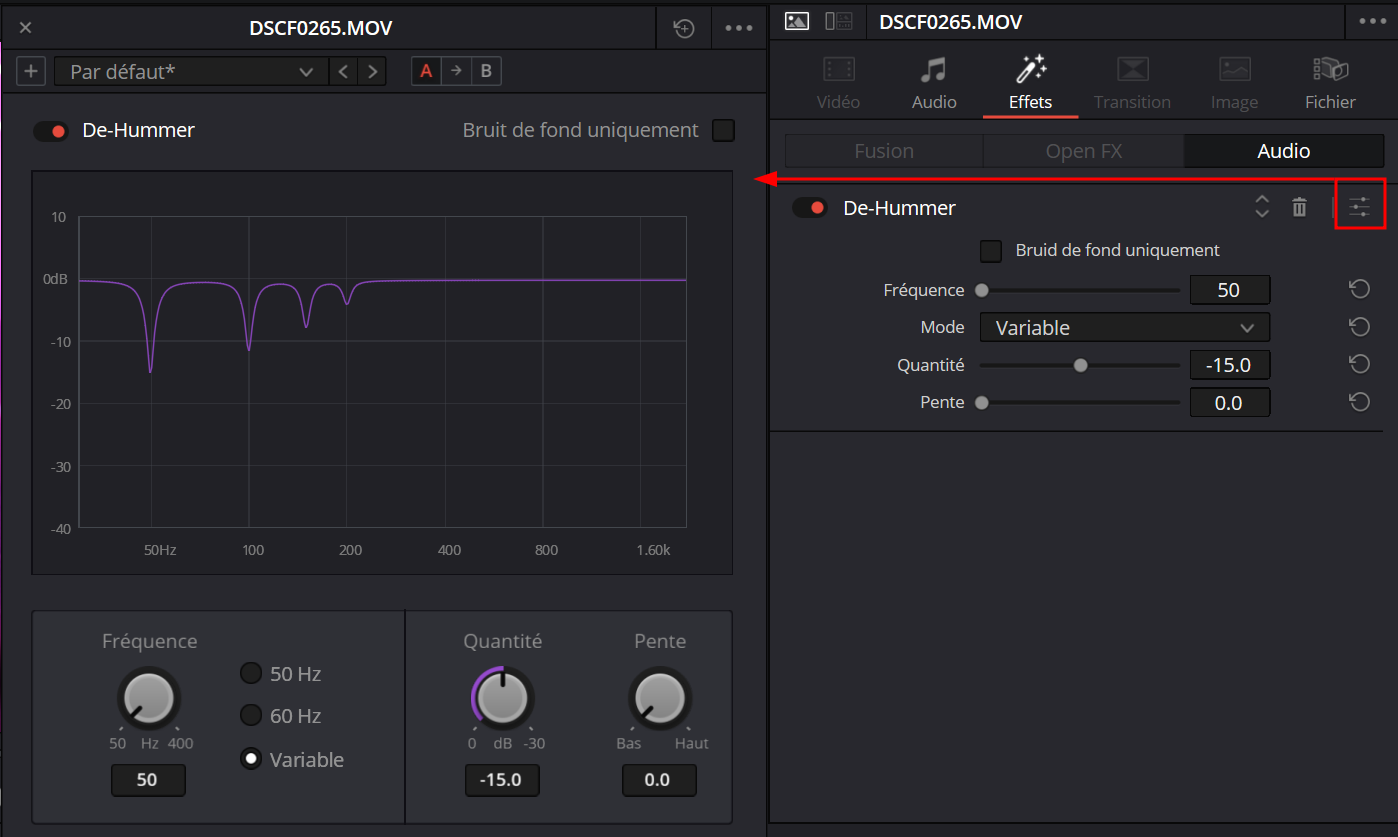Click the inspector dual-panel view icon
The image size is (1398, 837).
pos(838,21)
